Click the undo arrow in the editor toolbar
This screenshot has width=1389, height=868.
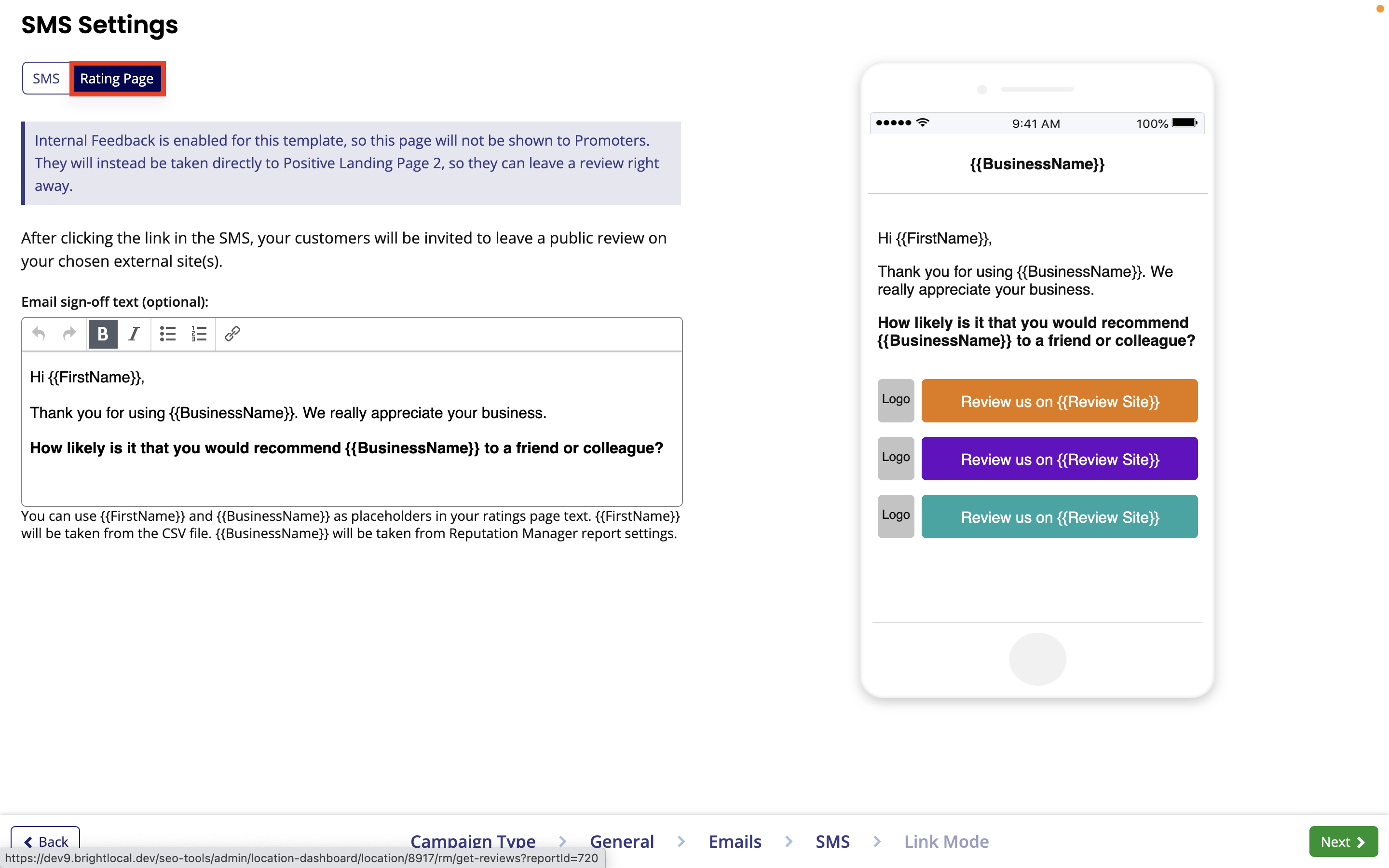pos(39,334)
